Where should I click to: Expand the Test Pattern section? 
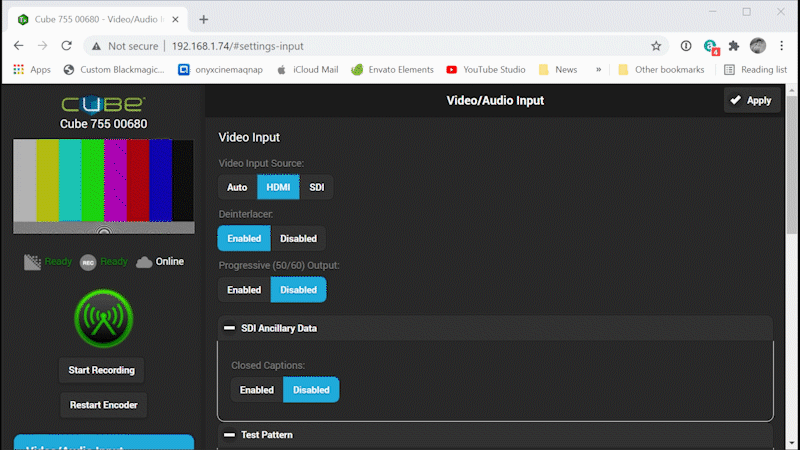pos(229,435)
